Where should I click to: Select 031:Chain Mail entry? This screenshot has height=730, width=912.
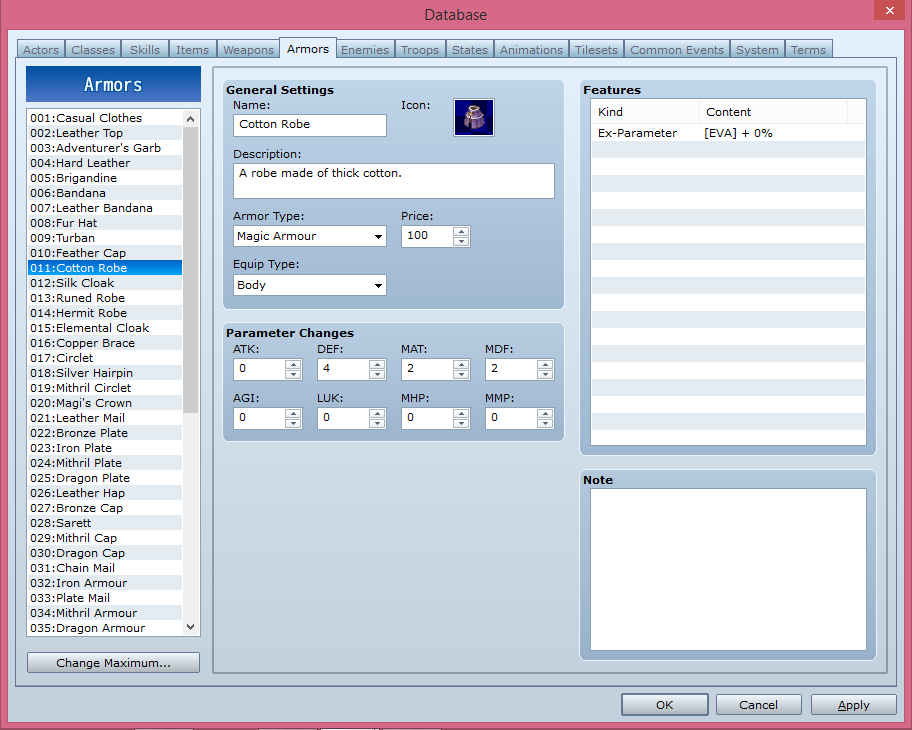click(105, 568)
